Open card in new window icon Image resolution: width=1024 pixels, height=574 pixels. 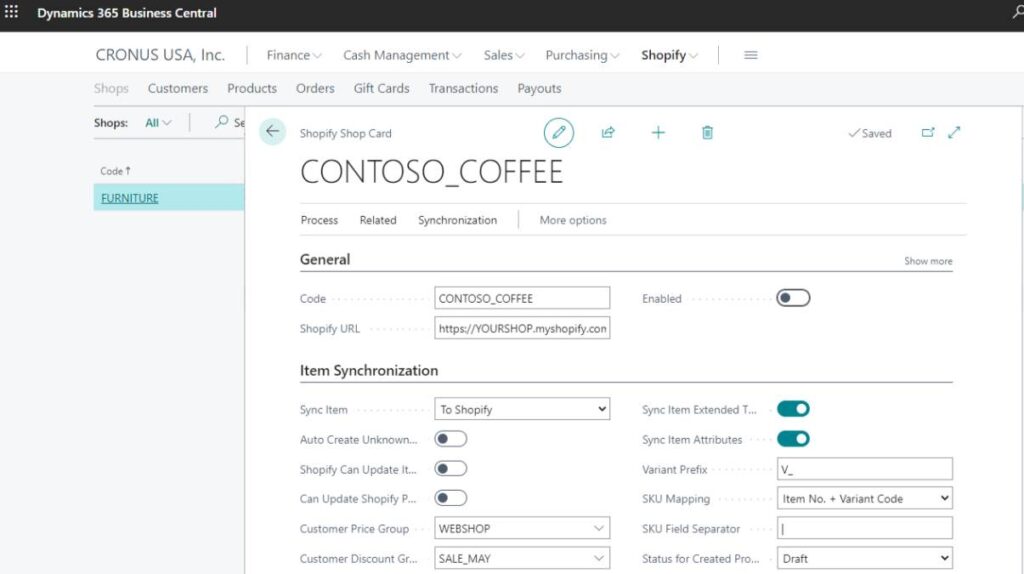coord(928,132)
